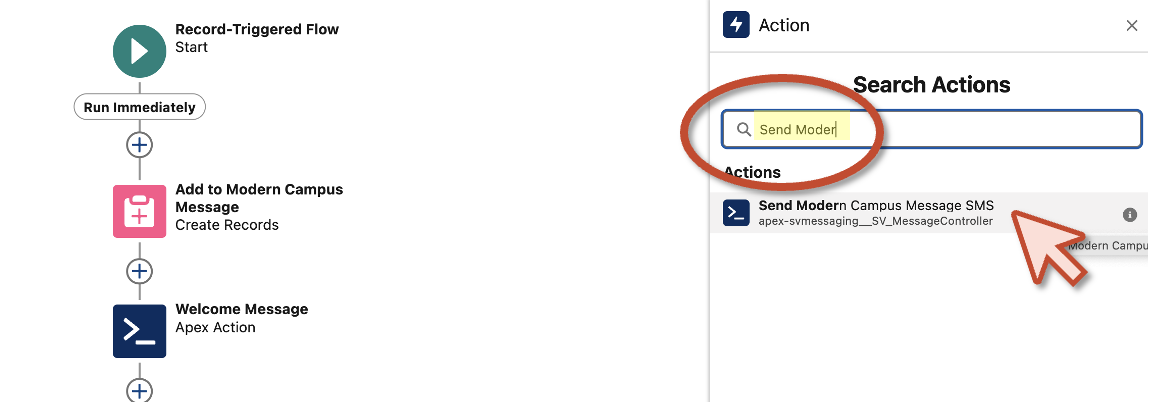This screenshot has height=402, width=1176.
Task: Add element below Run Immediately
Action: [139, 145]
